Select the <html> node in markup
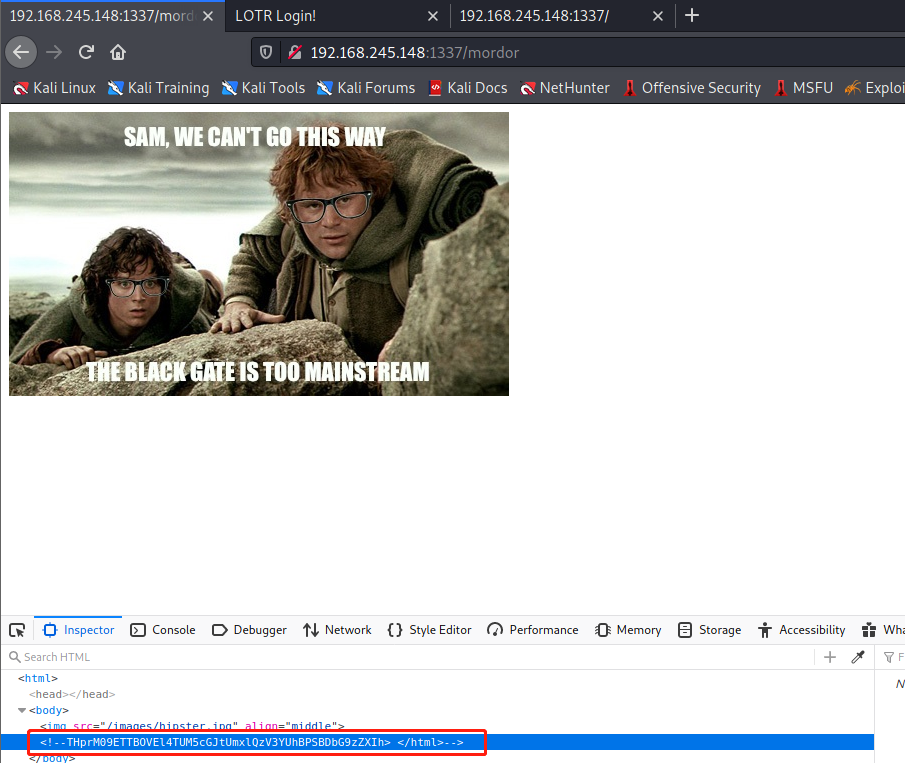The height and width of the screenshot is (763, 905). point(38,678)
